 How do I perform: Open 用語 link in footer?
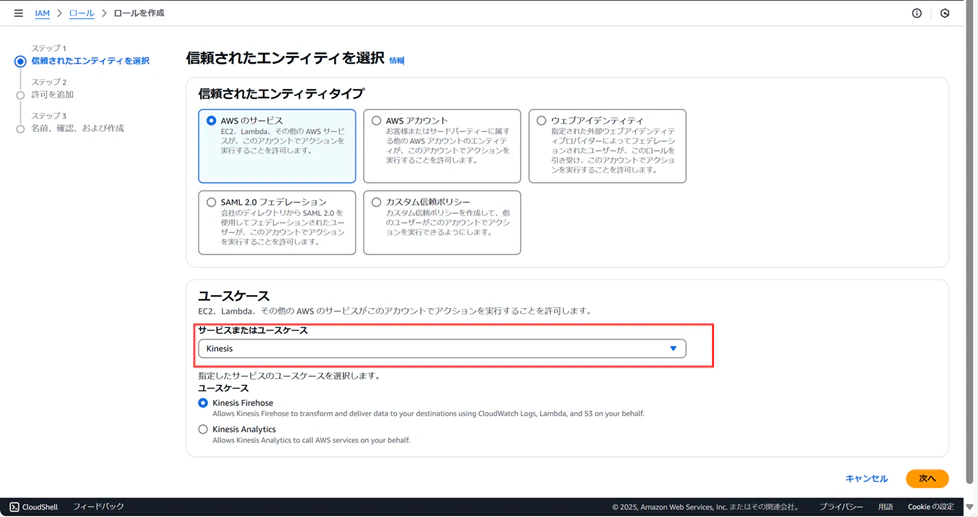(885, 507)
